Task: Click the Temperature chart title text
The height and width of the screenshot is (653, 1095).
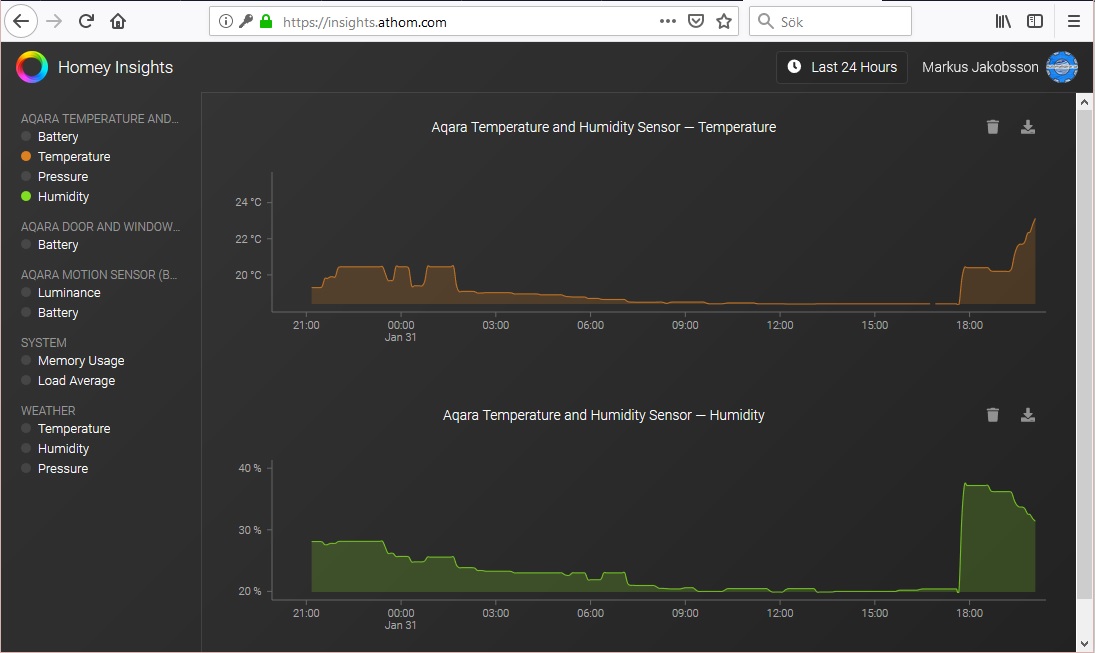Action: [x=603, y=127]
